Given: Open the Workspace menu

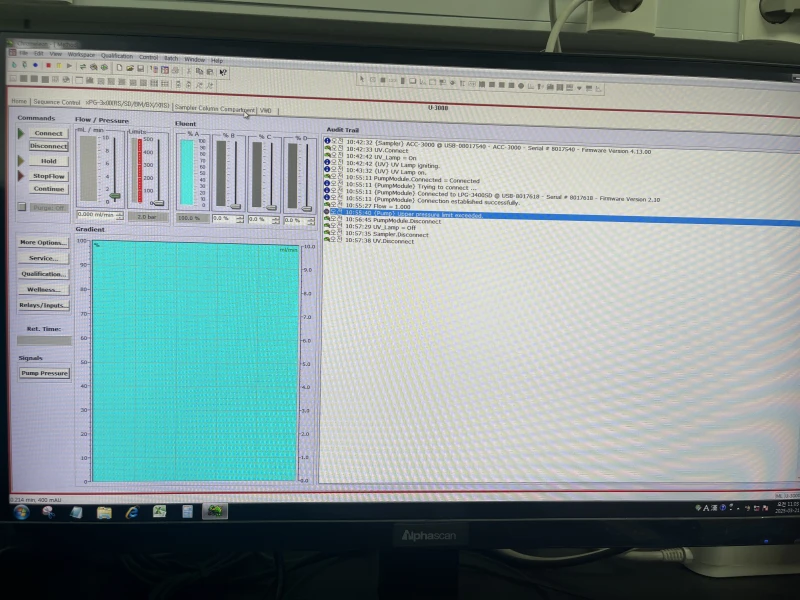Looking at the screenshot, I should click(81, 55).
